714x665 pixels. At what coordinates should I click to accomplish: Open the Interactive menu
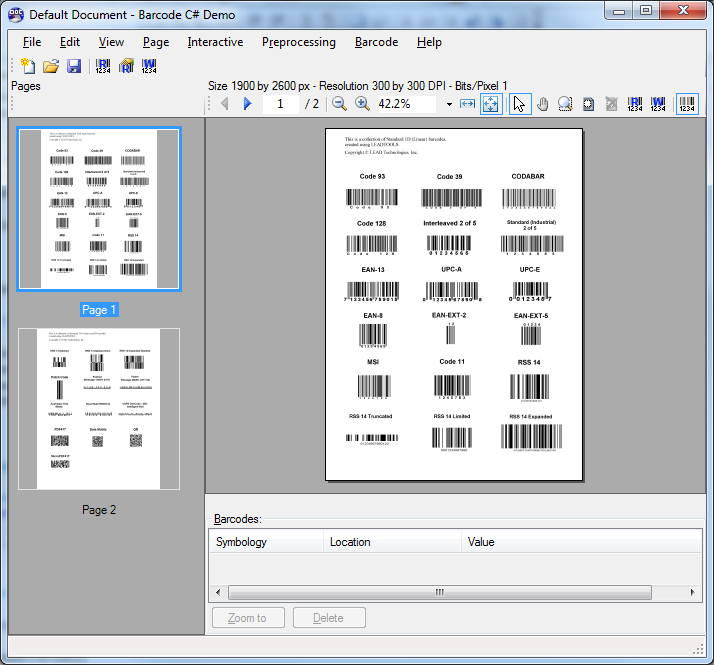point(215,42)
